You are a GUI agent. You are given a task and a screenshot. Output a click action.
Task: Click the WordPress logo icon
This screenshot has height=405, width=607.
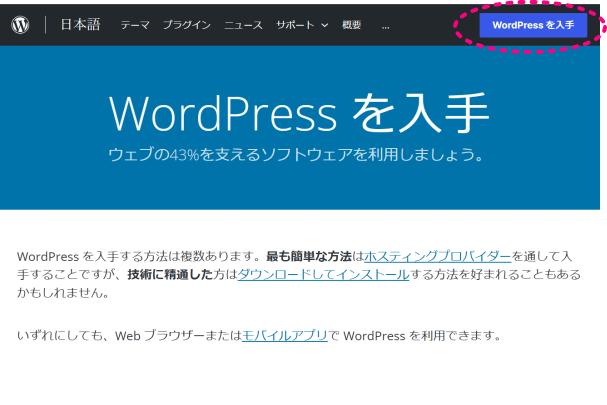point(20,25)
